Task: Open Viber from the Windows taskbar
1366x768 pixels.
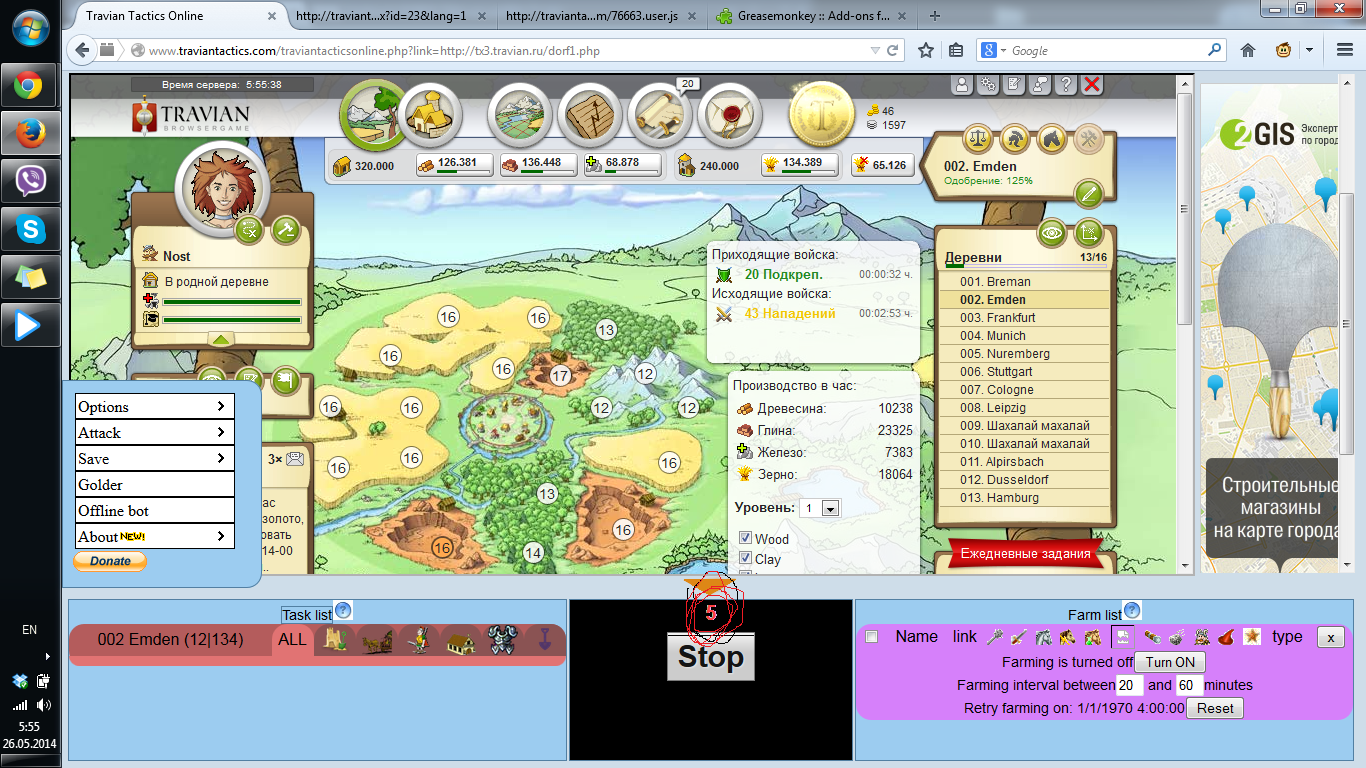Action: click(x=30, y=182)
